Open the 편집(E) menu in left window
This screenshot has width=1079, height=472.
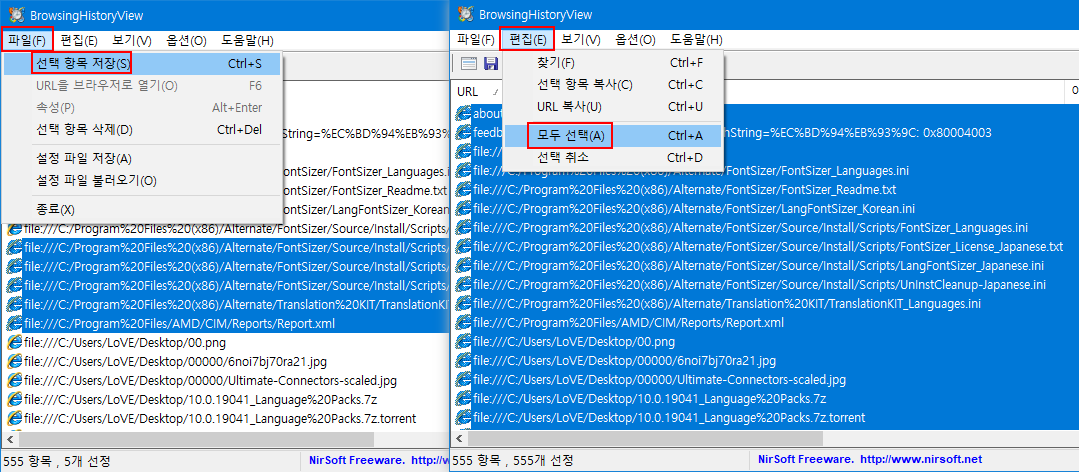pos(79,40)
